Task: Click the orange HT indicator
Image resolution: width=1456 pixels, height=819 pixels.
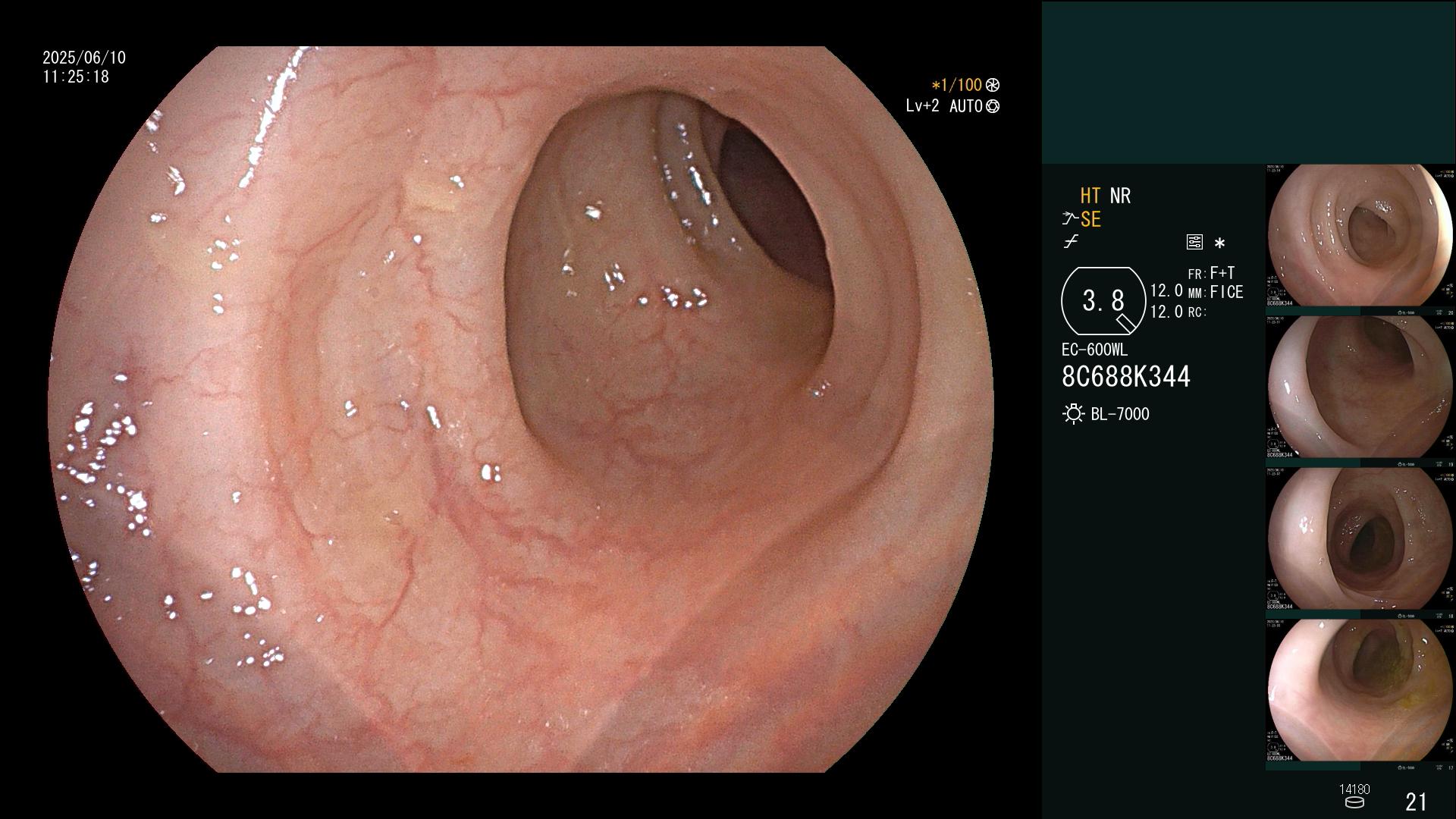Action: 1090,196
